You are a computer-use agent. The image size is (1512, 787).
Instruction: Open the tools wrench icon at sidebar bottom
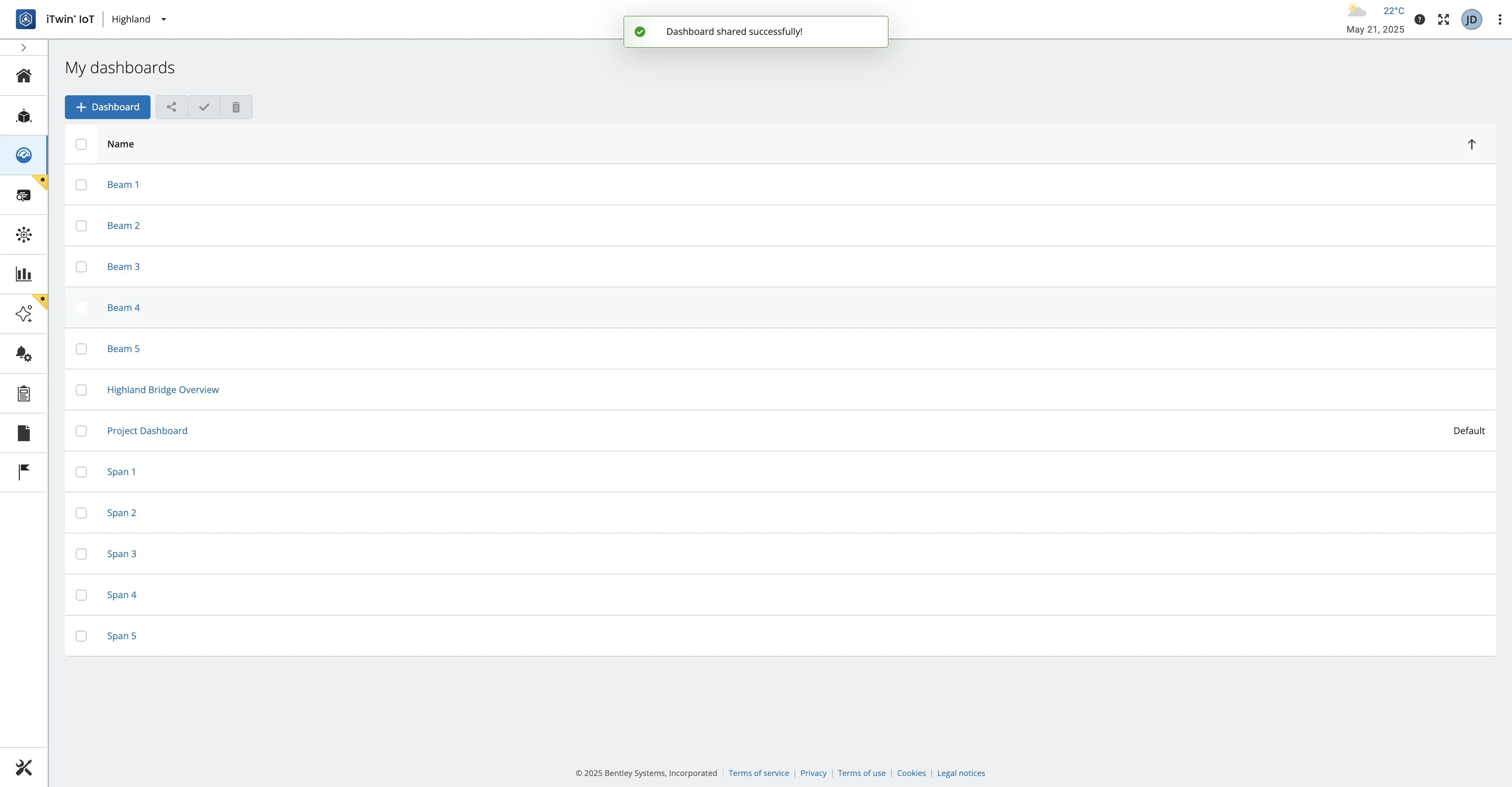pos(23,767)
